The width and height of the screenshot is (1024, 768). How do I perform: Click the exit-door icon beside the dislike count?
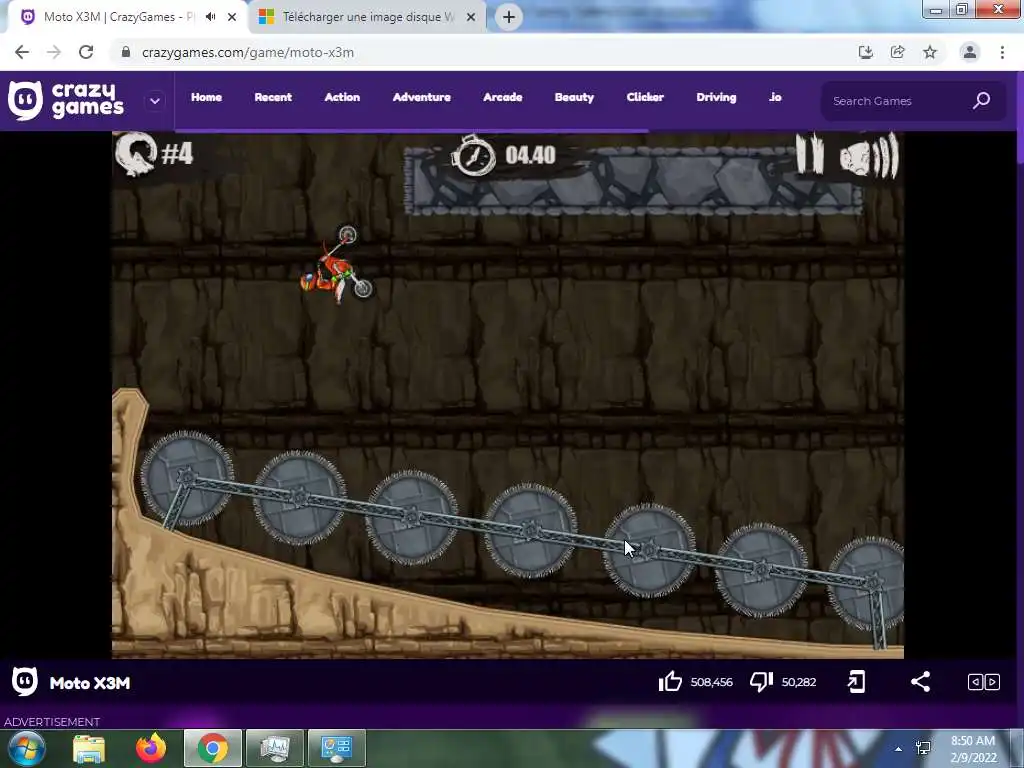pos(856,682)
